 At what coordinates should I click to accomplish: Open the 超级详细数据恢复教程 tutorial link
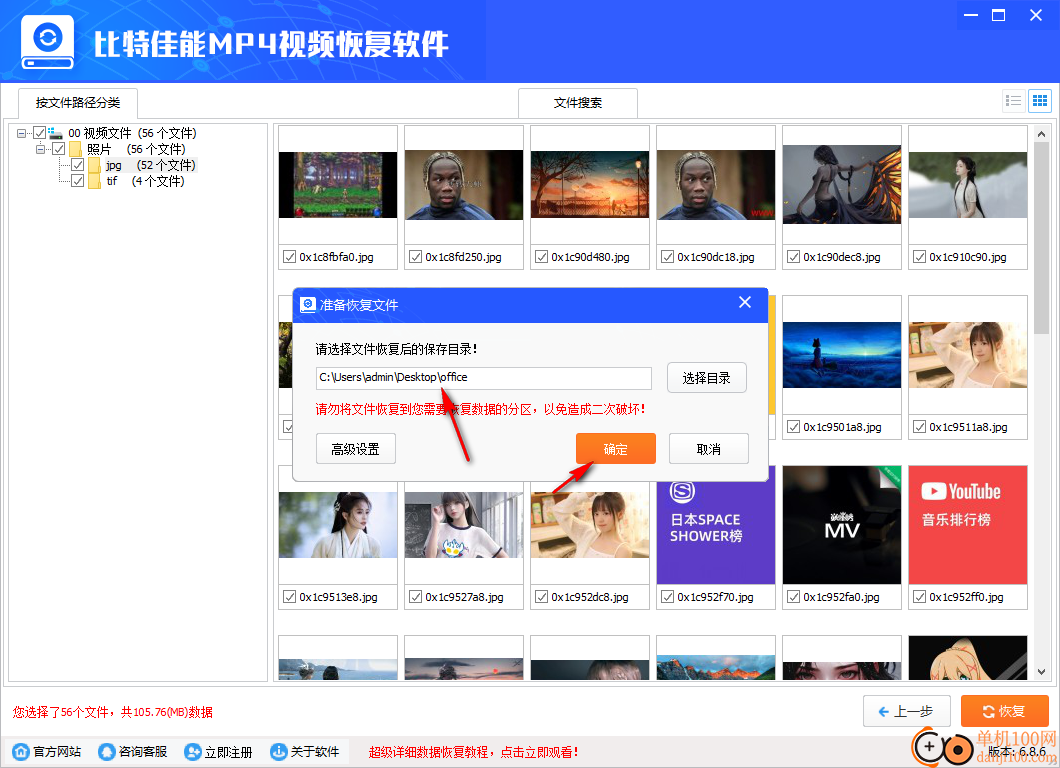(473, 752)
